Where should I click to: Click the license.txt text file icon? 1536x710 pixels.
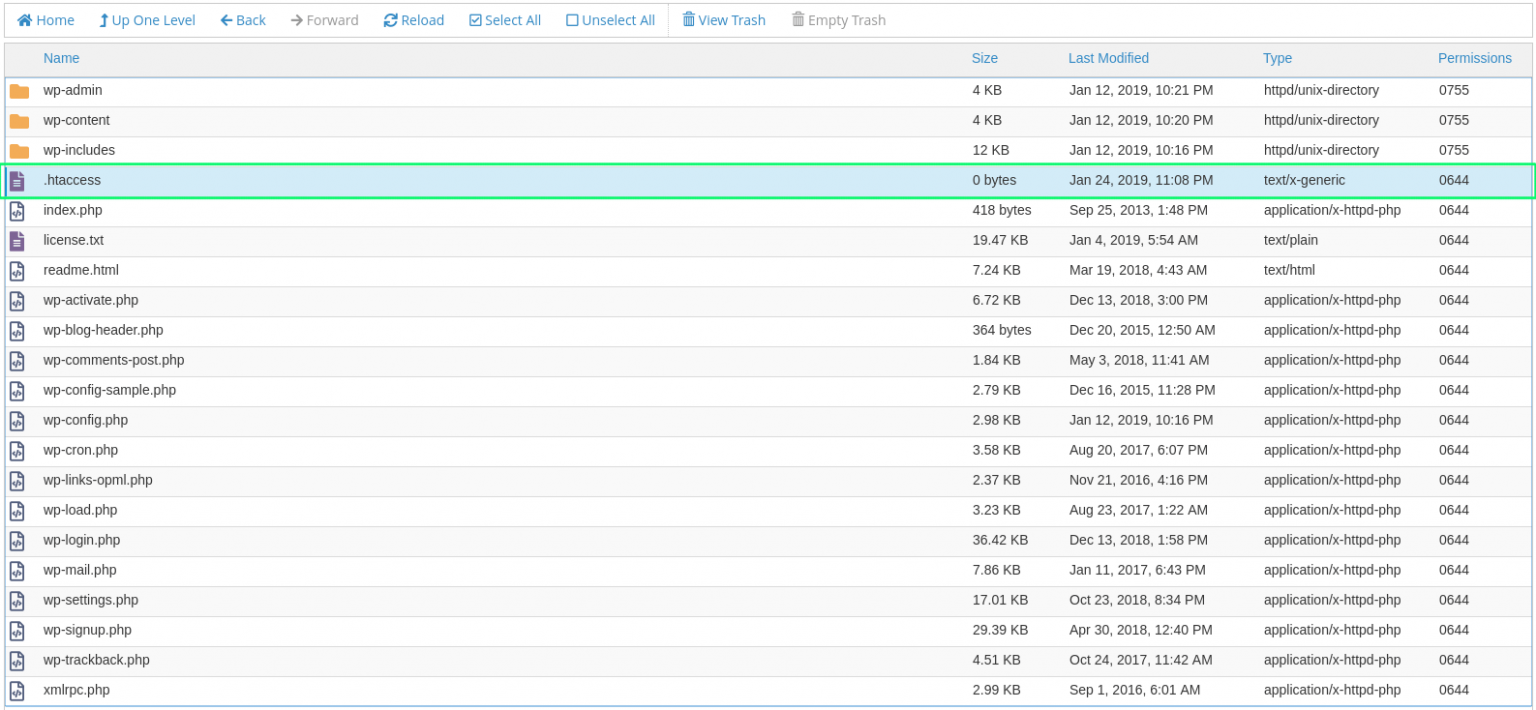17,241
